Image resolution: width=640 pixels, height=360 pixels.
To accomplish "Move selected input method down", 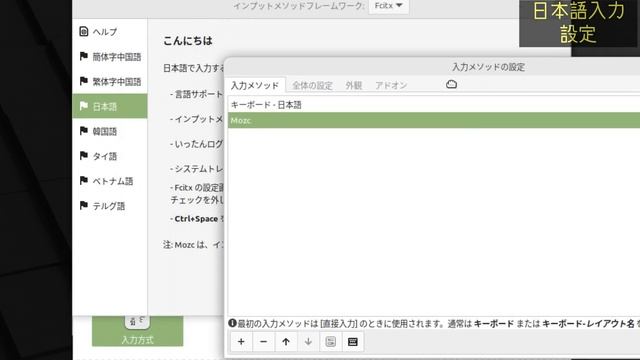I will click(308, 342).
